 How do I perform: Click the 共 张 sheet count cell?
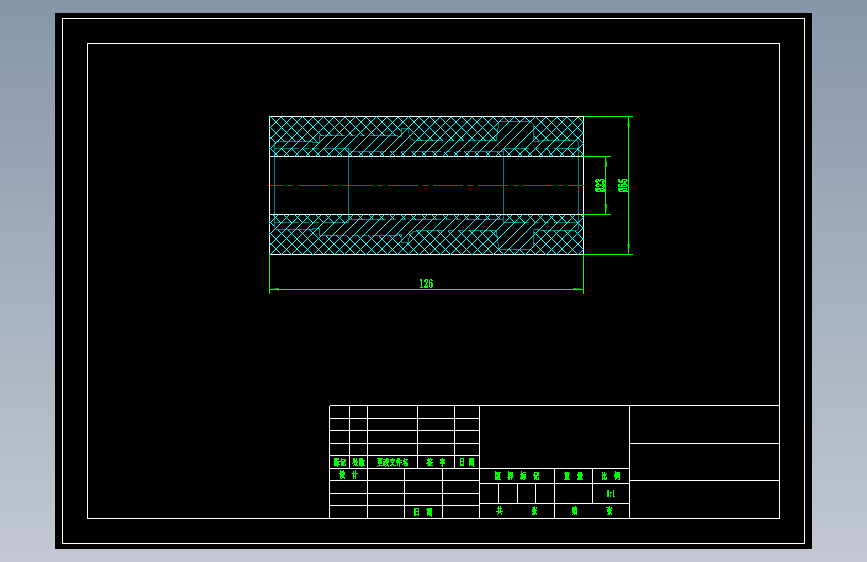pos(517,511)
